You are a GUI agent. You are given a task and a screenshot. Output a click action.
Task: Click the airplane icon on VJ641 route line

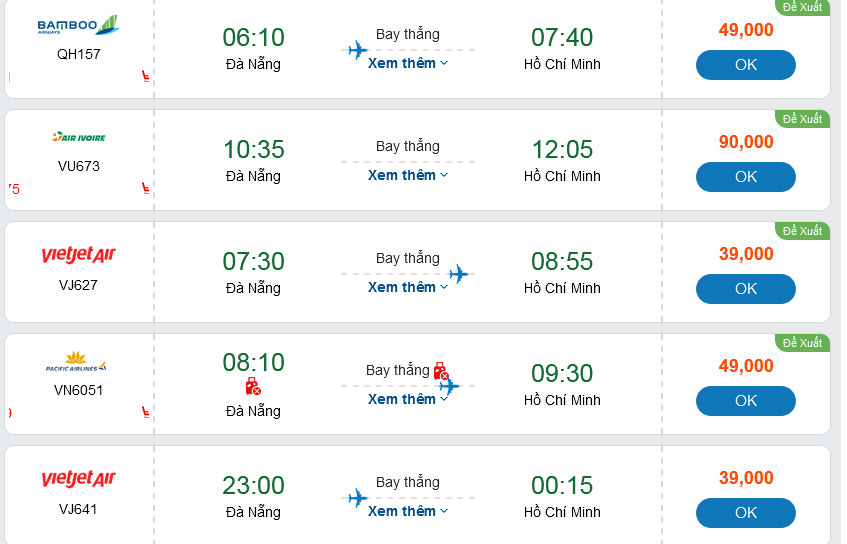point(357,498)
